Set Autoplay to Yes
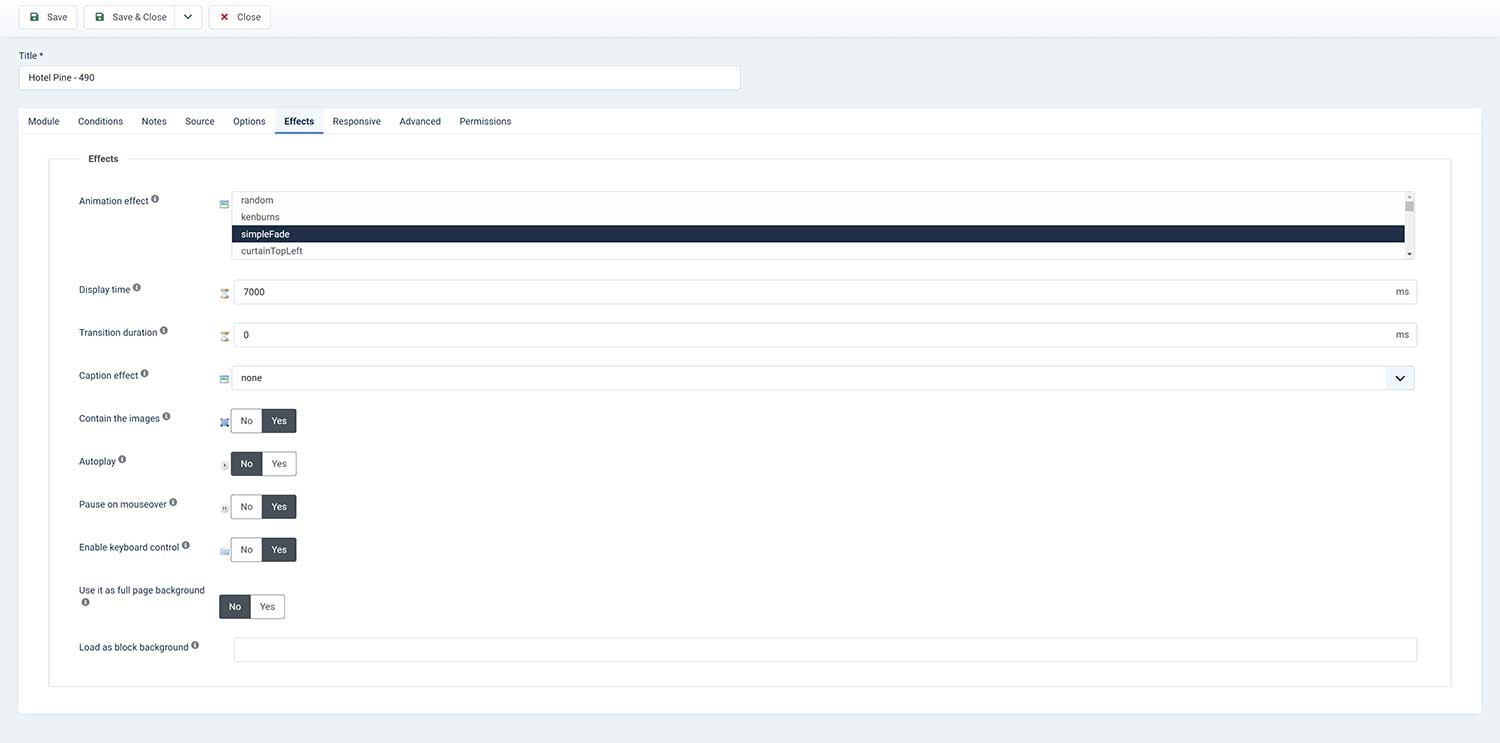Screen dimensions: 1500x743 point(279,464)
